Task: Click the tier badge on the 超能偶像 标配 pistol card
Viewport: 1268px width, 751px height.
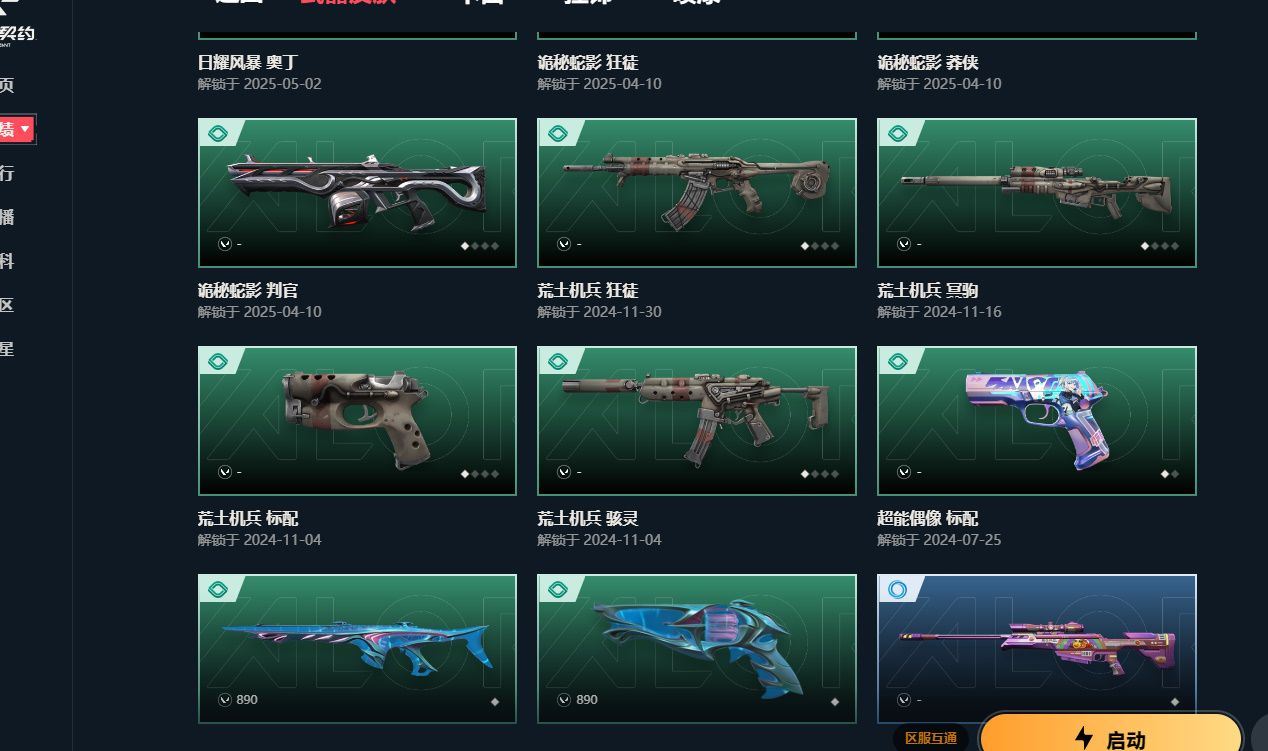Action: pos(898,361)
